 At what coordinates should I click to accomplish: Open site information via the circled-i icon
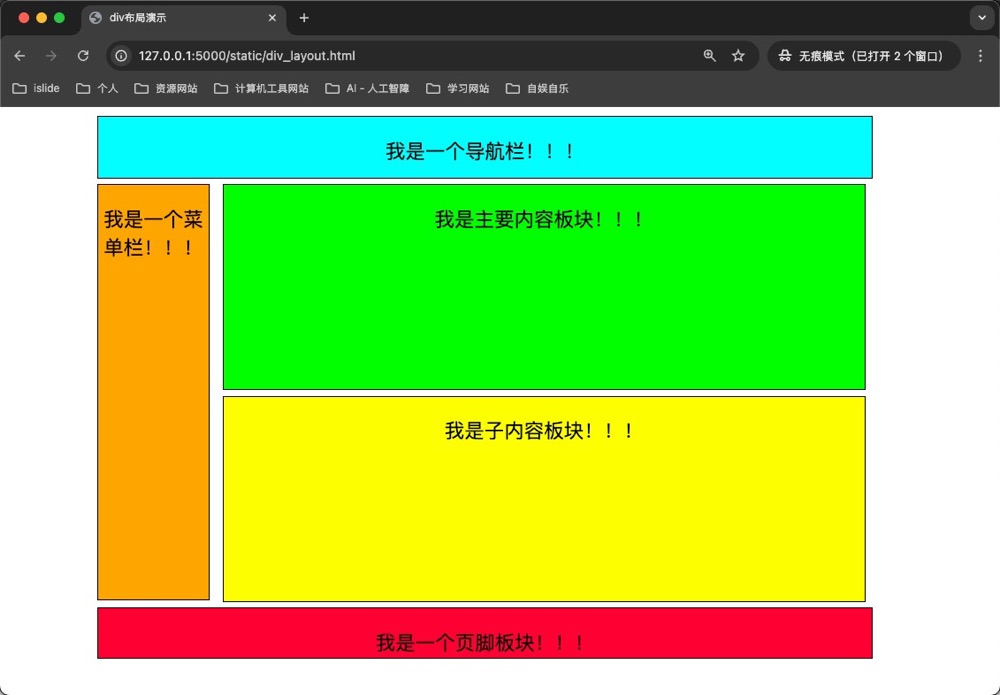click(120, 56)
